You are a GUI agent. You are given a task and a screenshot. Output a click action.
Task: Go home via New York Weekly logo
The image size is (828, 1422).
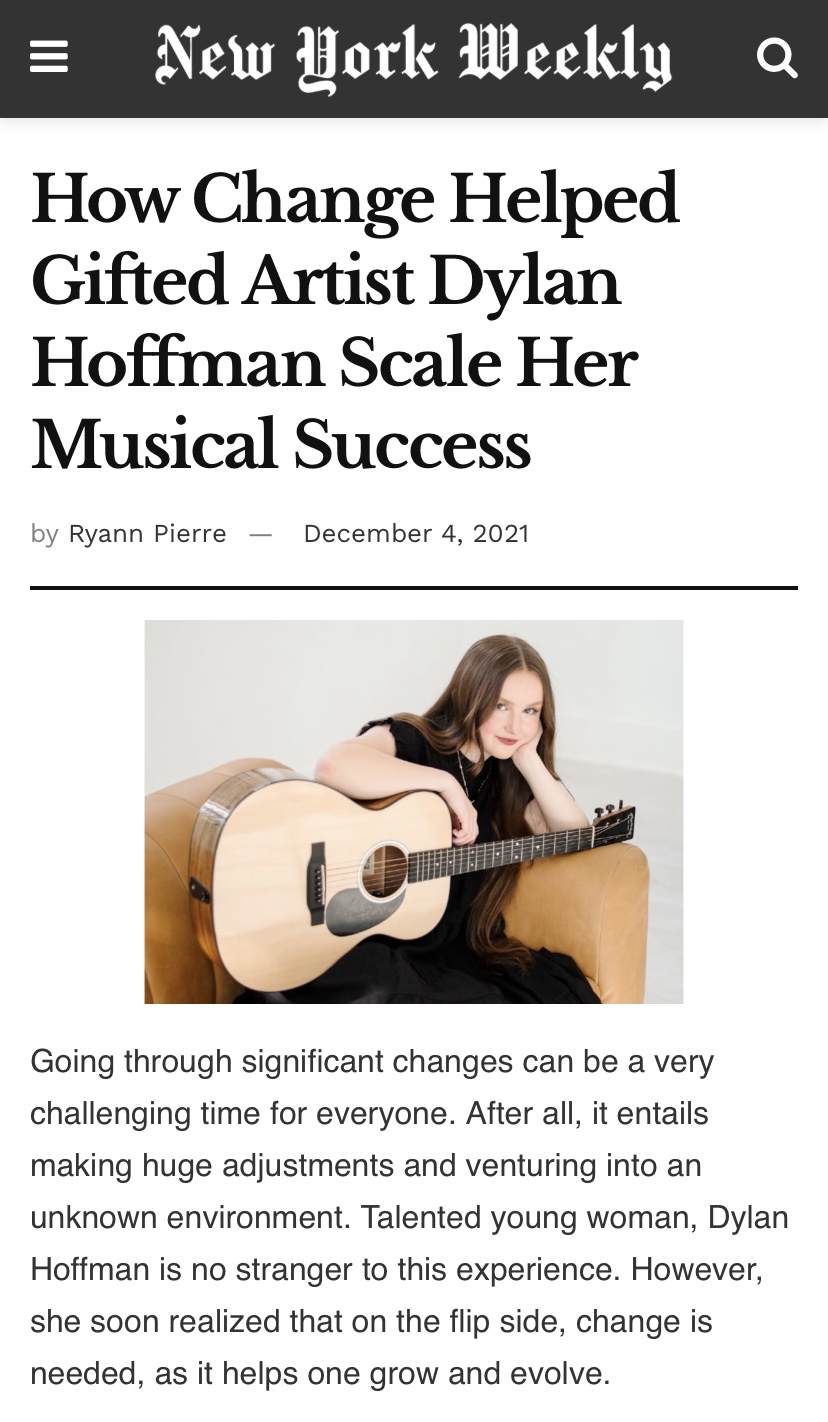tap(413, 57)
